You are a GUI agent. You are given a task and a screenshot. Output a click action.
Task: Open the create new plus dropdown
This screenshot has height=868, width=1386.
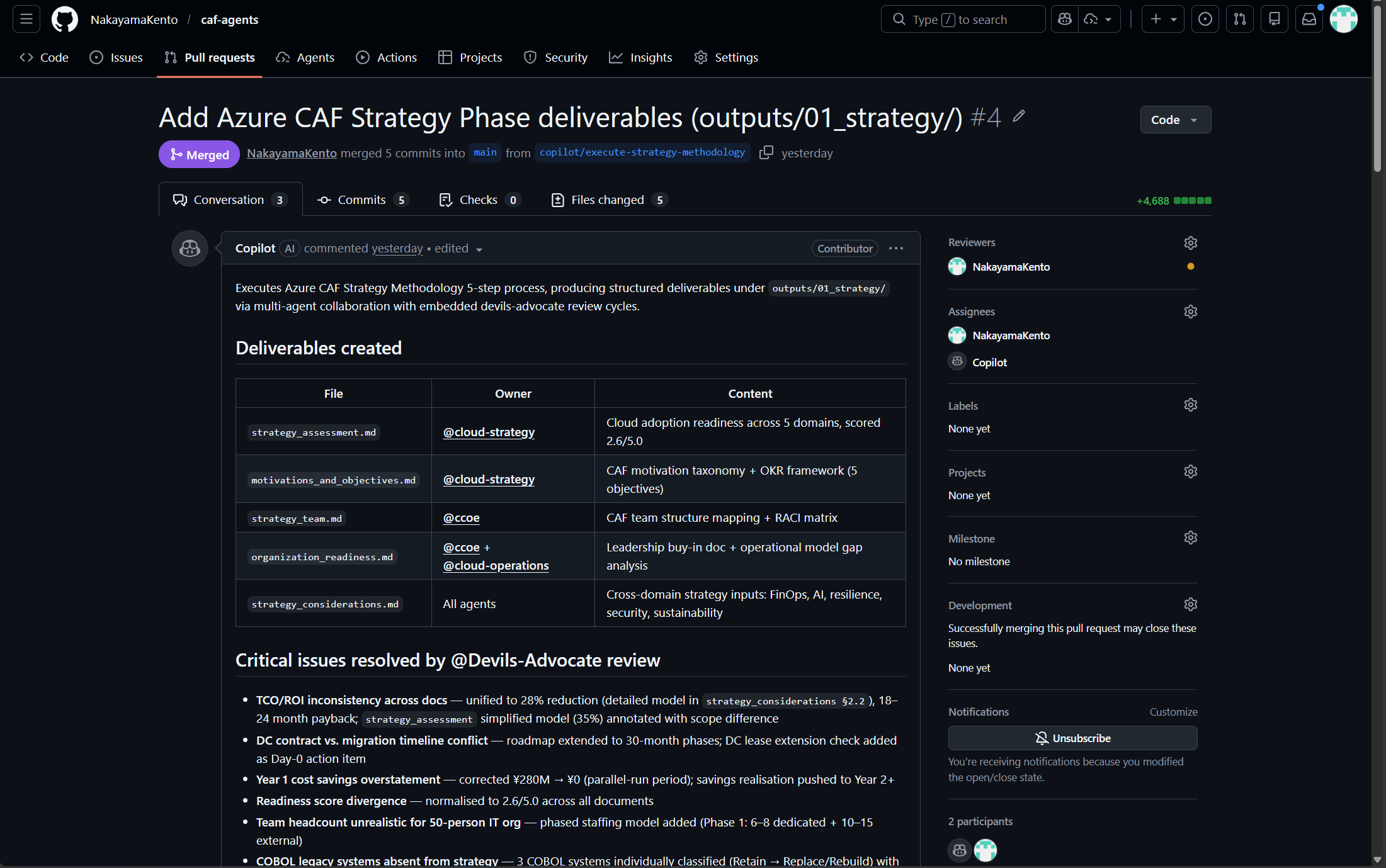click(1162, 20)
